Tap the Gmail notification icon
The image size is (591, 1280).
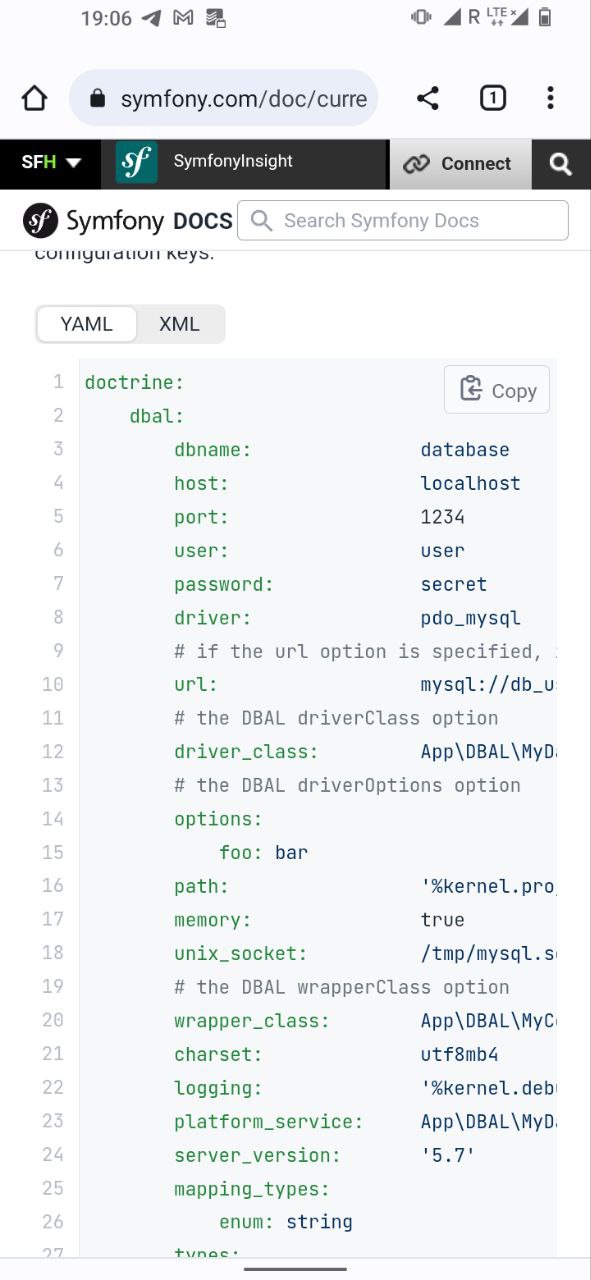[x=183, y=18]
